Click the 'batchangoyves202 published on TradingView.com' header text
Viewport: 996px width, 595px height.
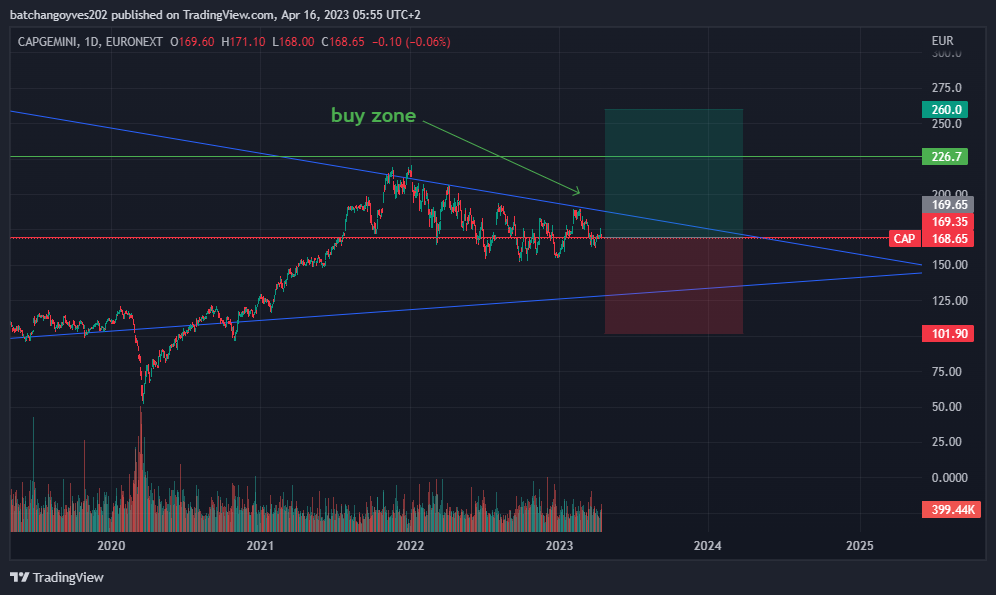click(x=142, y=15)
